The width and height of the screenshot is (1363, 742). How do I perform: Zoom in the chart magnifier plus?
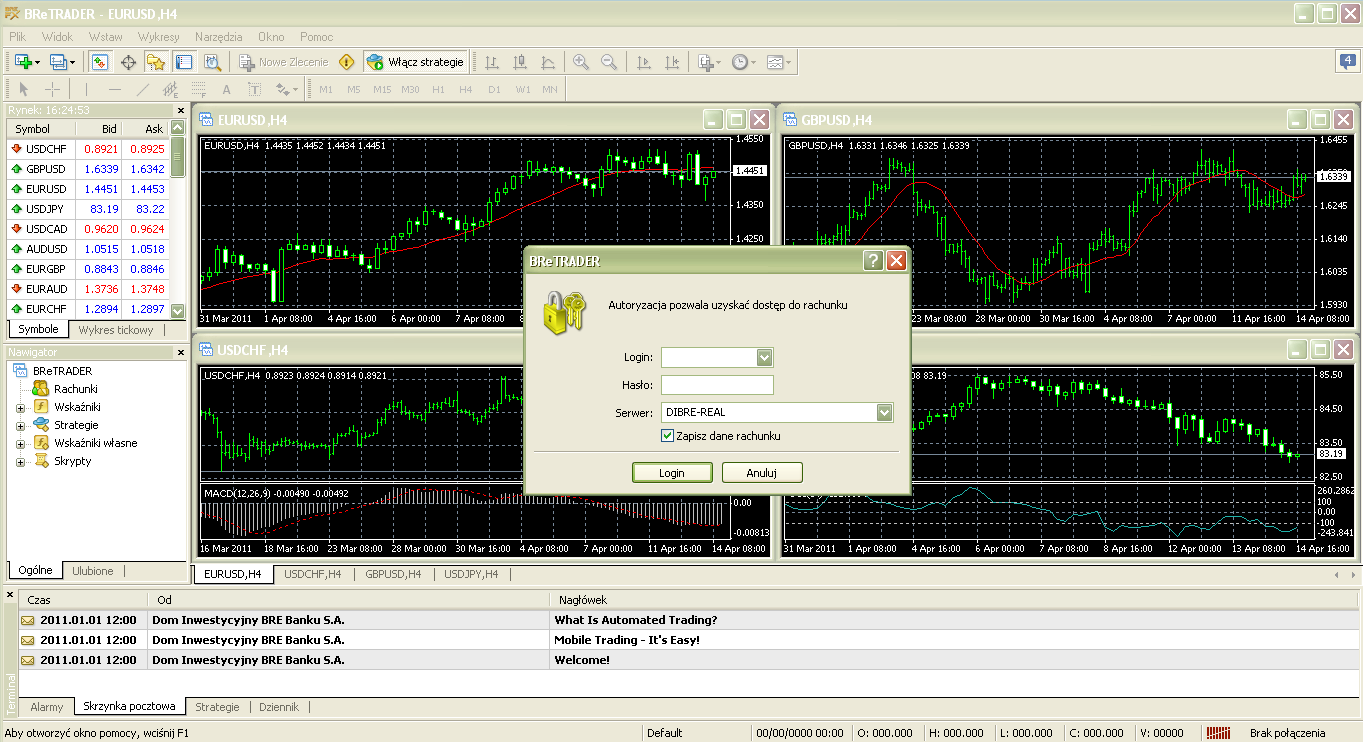(x=581, y=62)
